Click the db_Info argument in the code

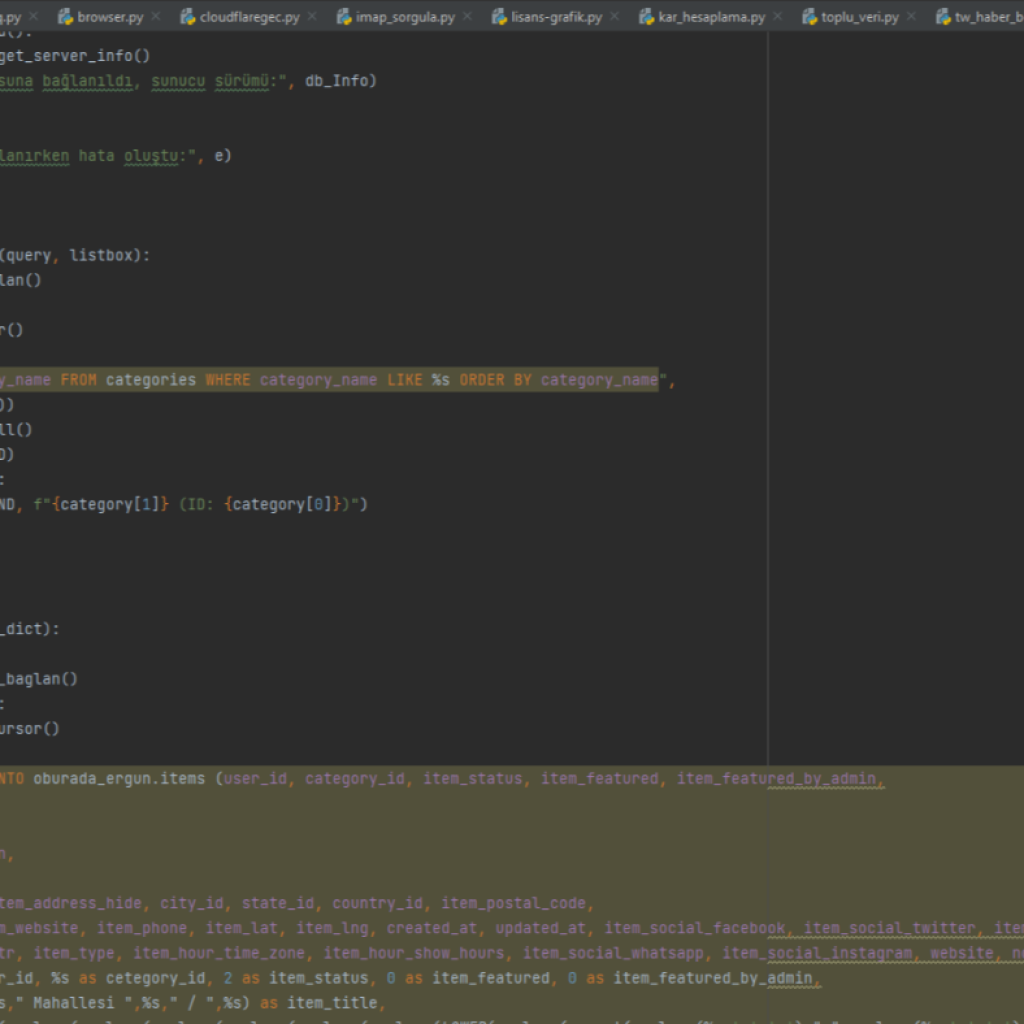point(336,81)
